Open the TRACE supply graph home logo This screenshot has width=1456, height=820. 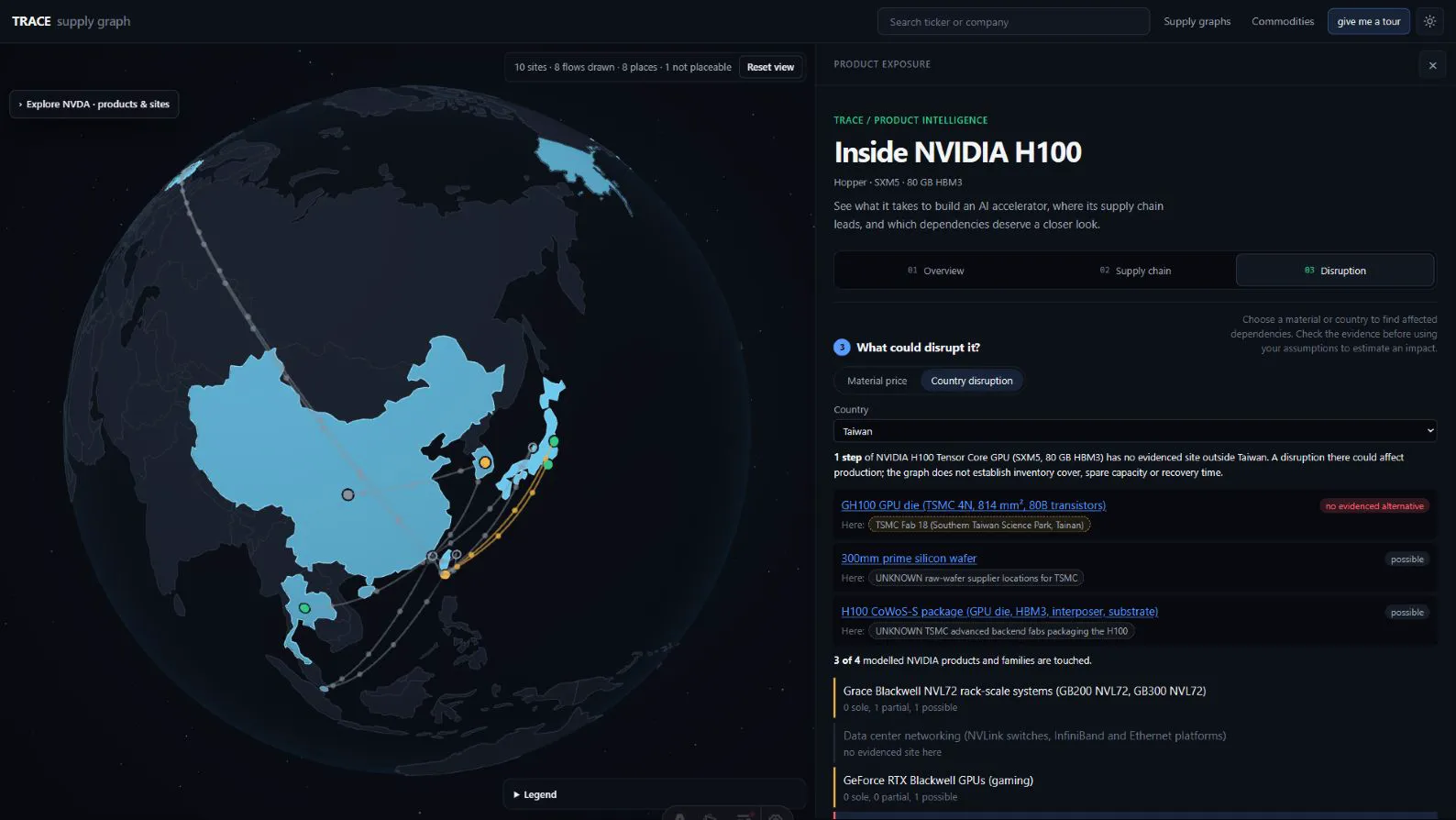(x=72, y=21)
